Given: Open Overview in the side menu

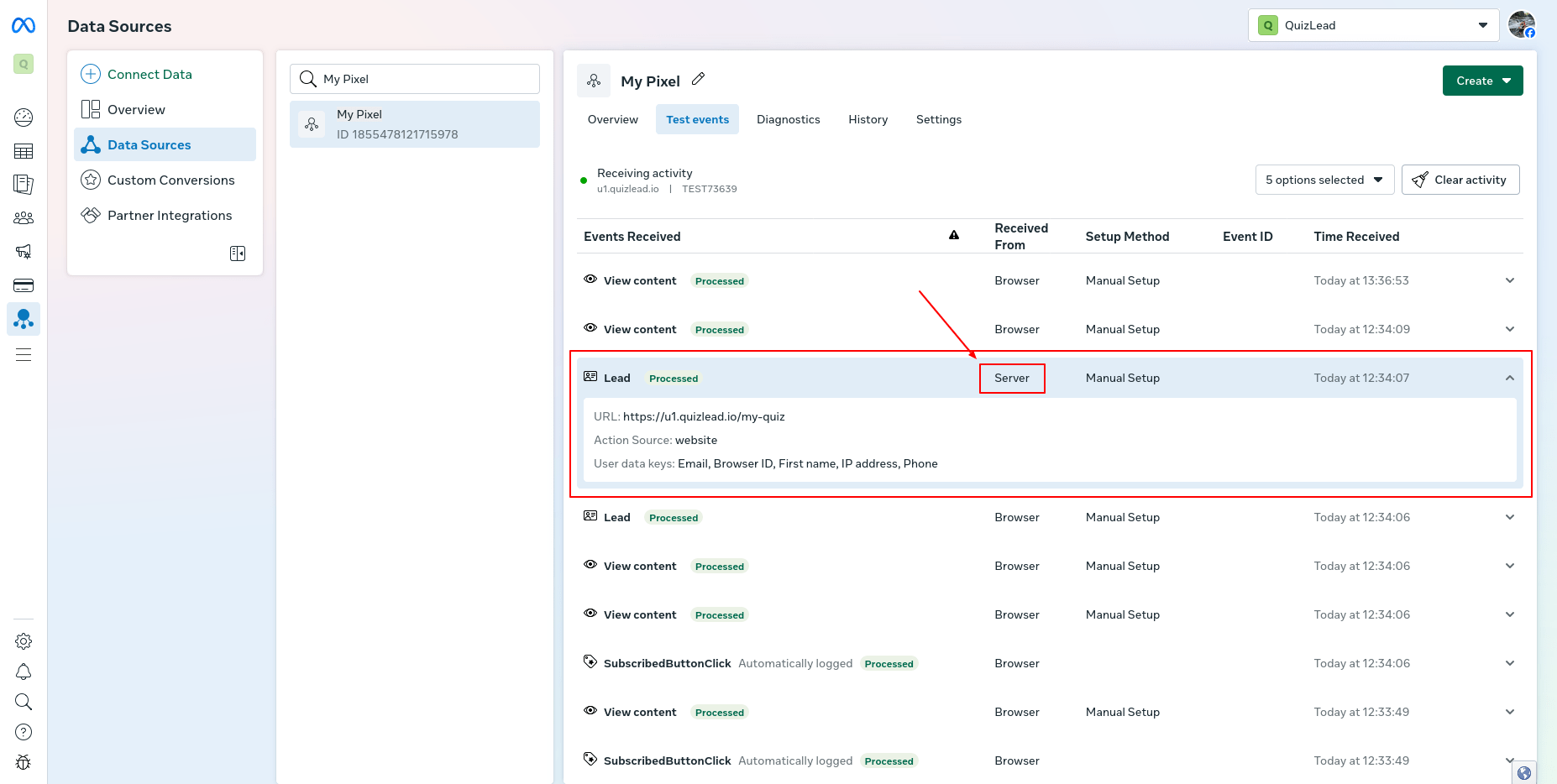Looking at the screenshot, I should [165, 109].
